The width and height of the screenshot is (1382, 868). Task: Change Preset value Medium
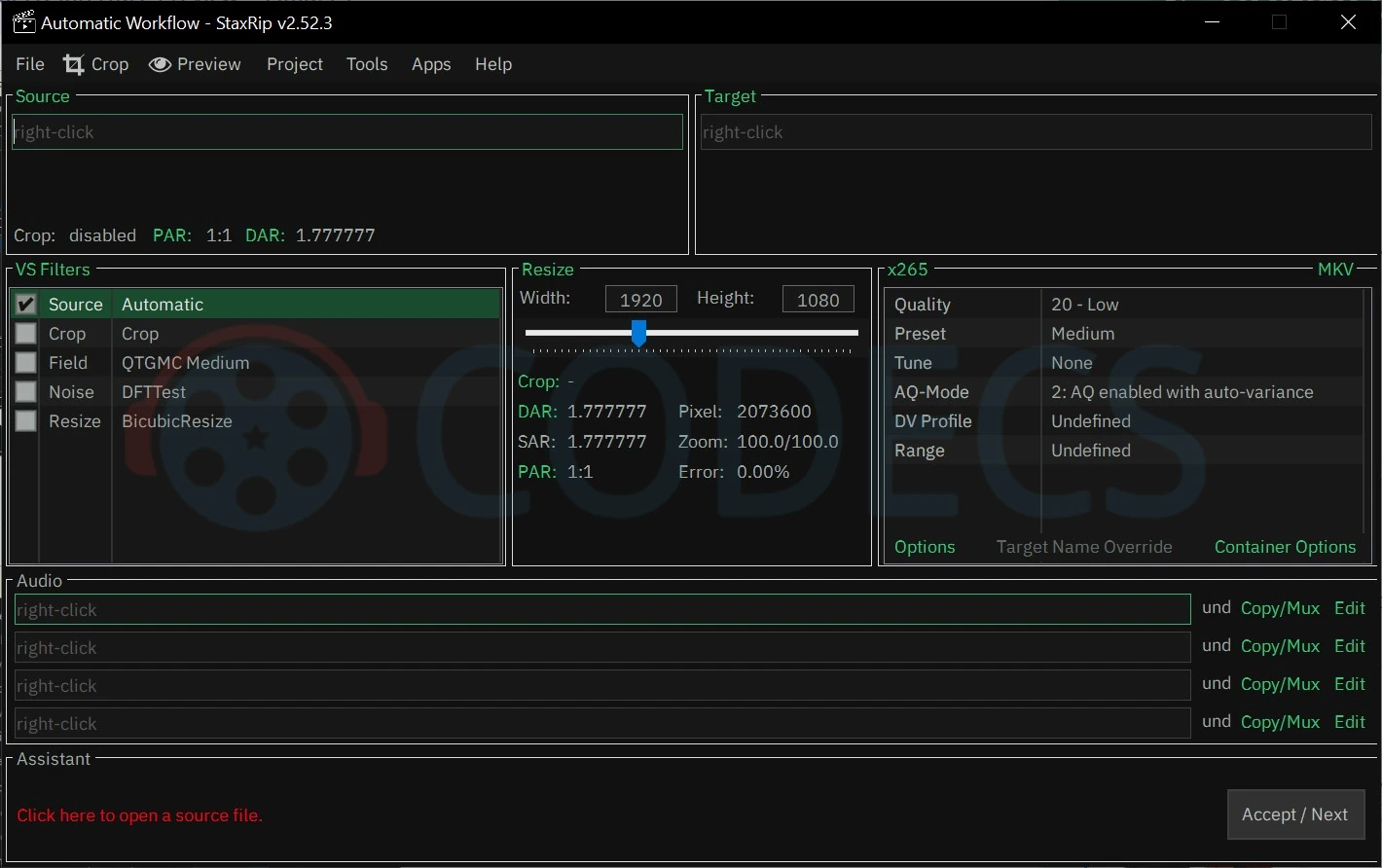[x=1083, y=334]
